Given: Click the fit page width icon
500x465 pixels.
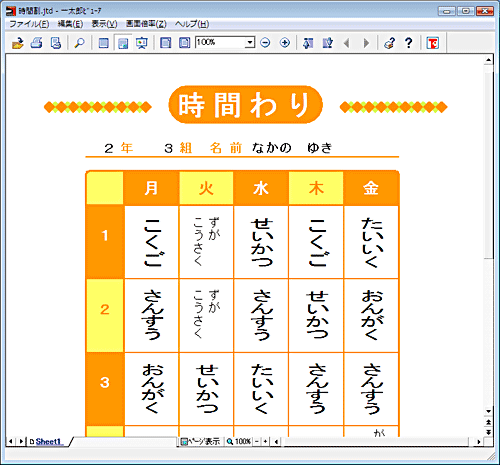Looking at the screenshot, I should pyautogui.click(x=166, y=43).
